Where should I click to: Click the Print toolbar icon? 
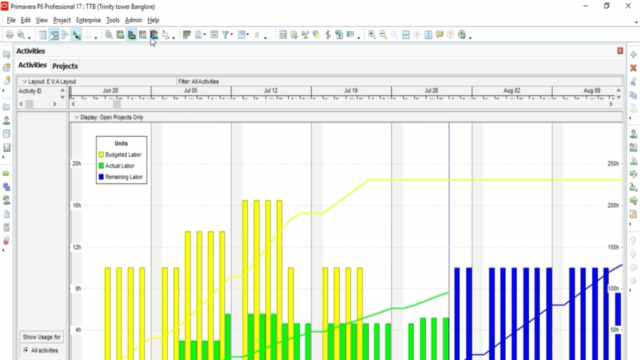pos(9,35)
